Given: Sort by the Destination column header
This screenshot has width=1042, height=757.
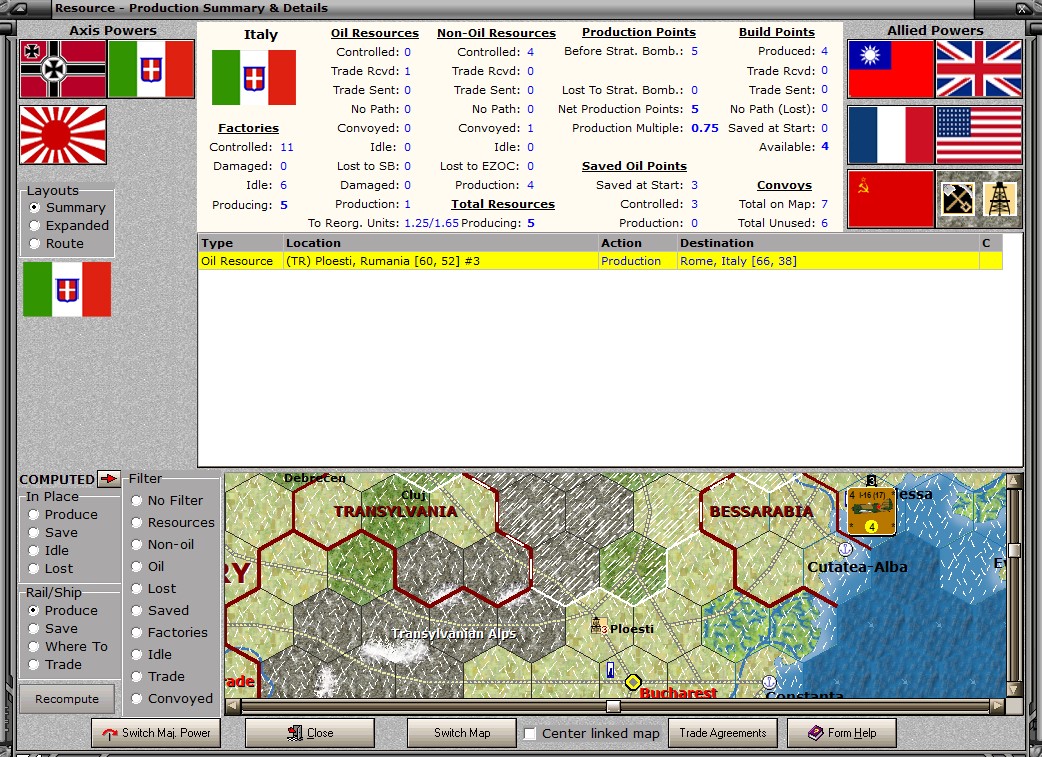Looking at the screenshot, I should click(x=827, y=243).
